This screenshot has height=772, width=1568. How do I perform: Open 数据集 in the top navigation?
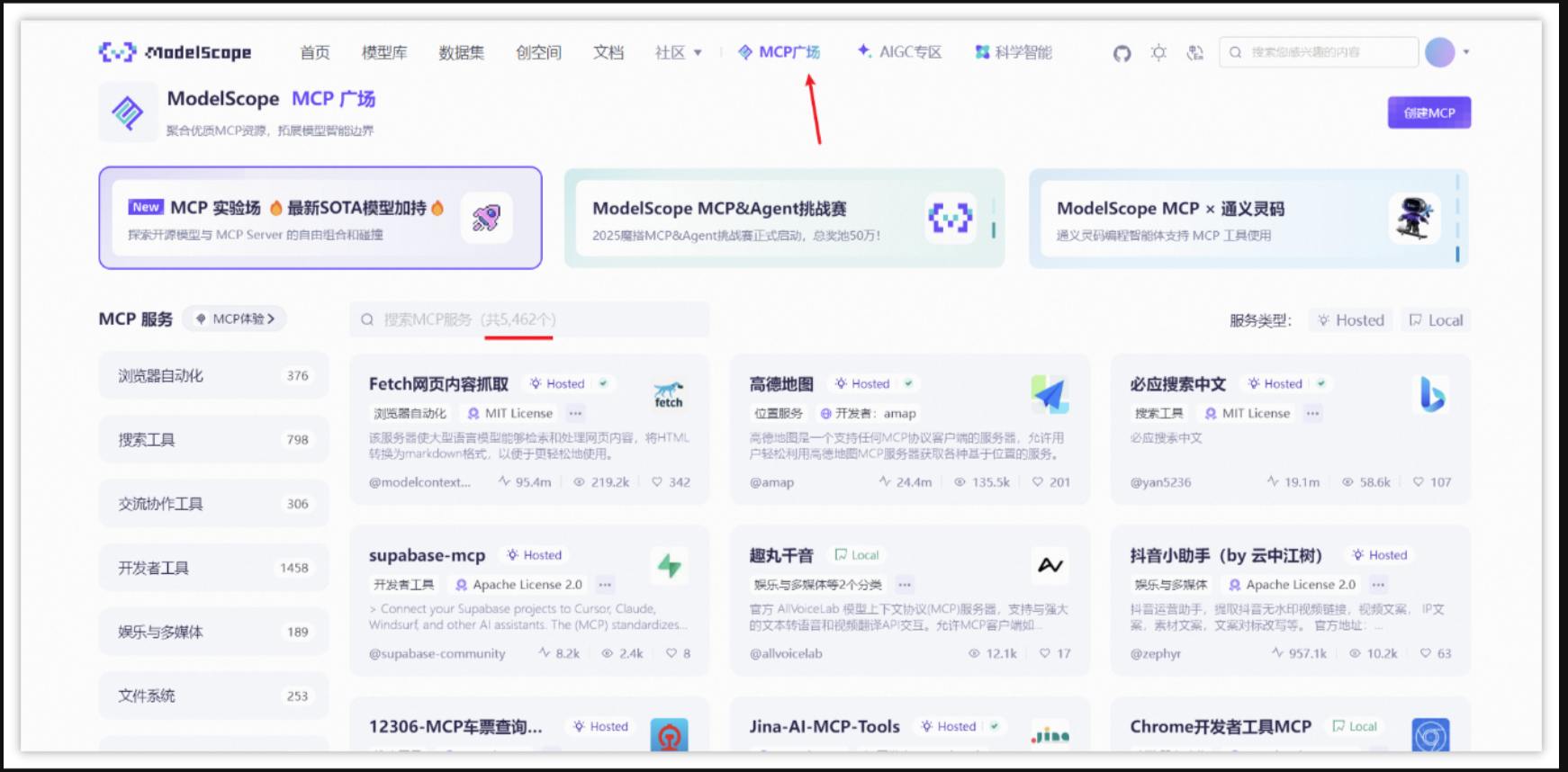tap(462, 52)
